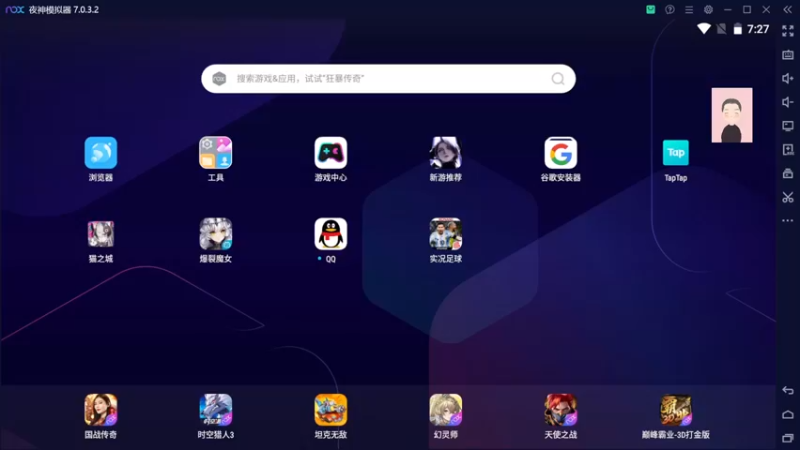
Task: Click the 7:27 clock in status bar
Action: (x=758, y=29)
